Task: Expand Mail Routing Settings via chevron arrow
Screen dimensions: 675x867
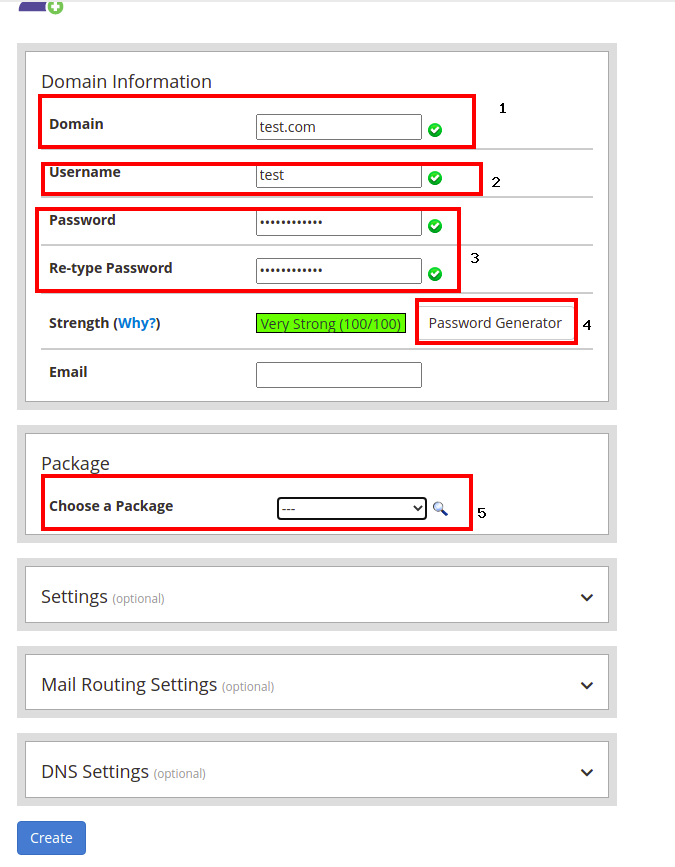Action: click(586, 686)
